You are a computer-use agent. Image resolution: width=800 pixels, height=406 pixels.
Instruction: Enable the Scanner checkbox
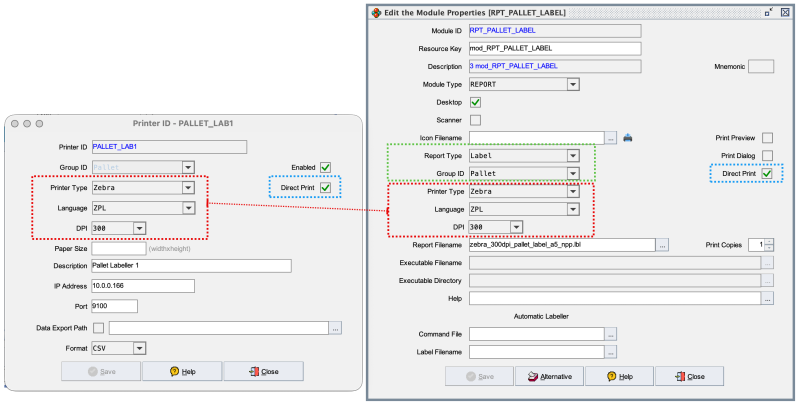(x=476, y=120)
